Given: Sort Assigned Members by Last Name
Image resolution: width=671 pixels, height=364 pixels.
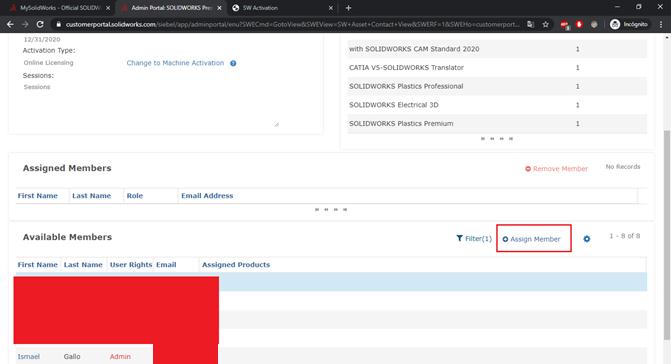Looking at the screenshot, I should click(x=92, y=195).
